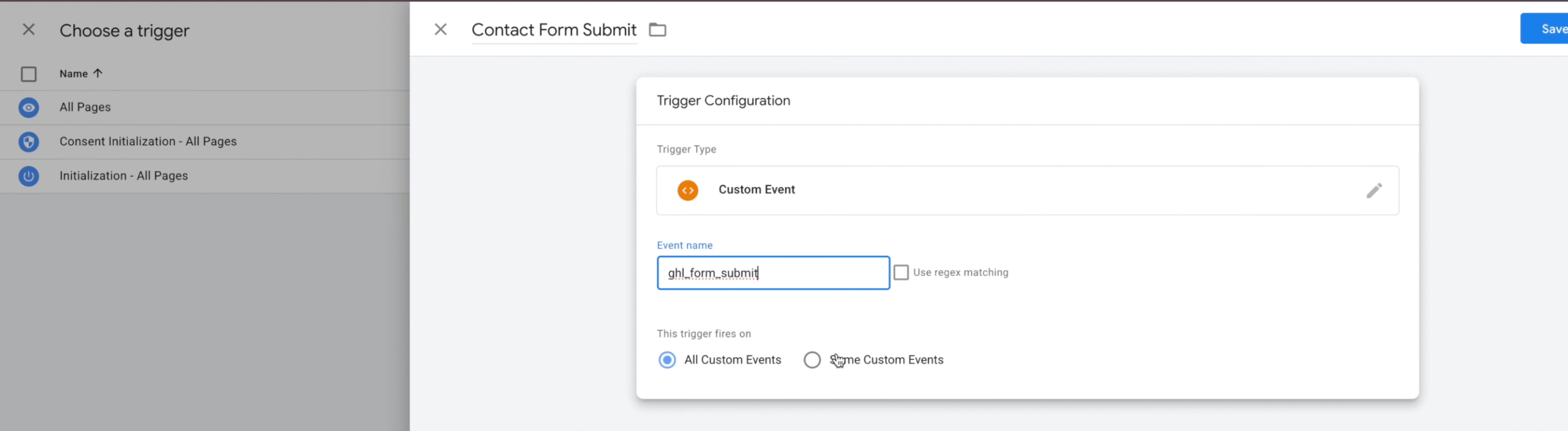
Task: Enable Use regex matching checkbox
Action: tap(901, 272)
